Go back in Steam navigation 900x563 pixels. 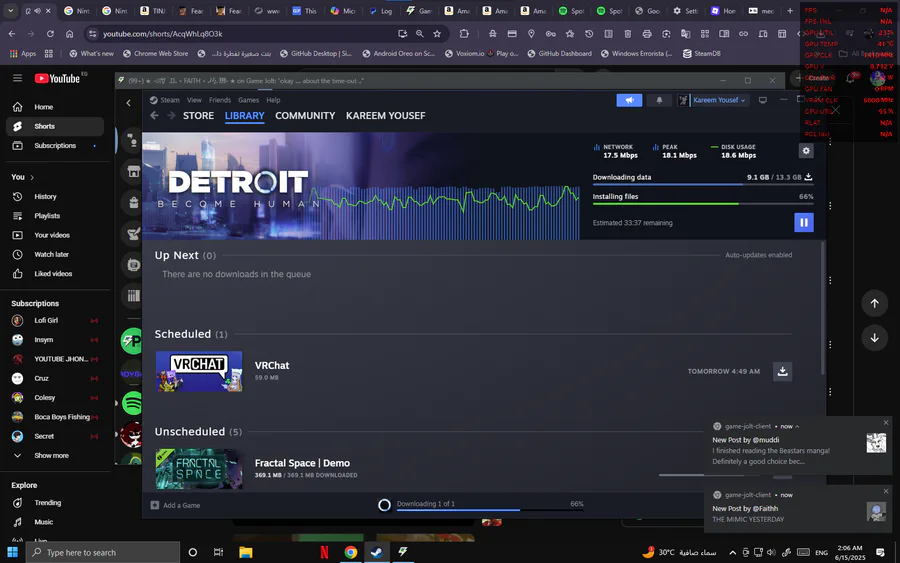coord(154,115)
